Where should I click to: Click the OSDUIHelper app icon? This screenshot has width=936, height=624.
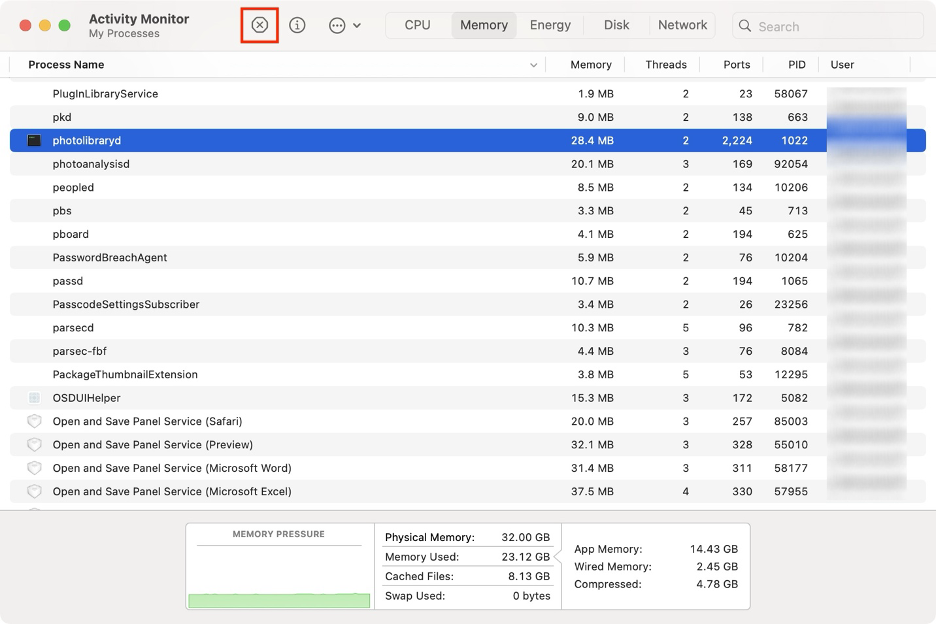coord(34,398)
